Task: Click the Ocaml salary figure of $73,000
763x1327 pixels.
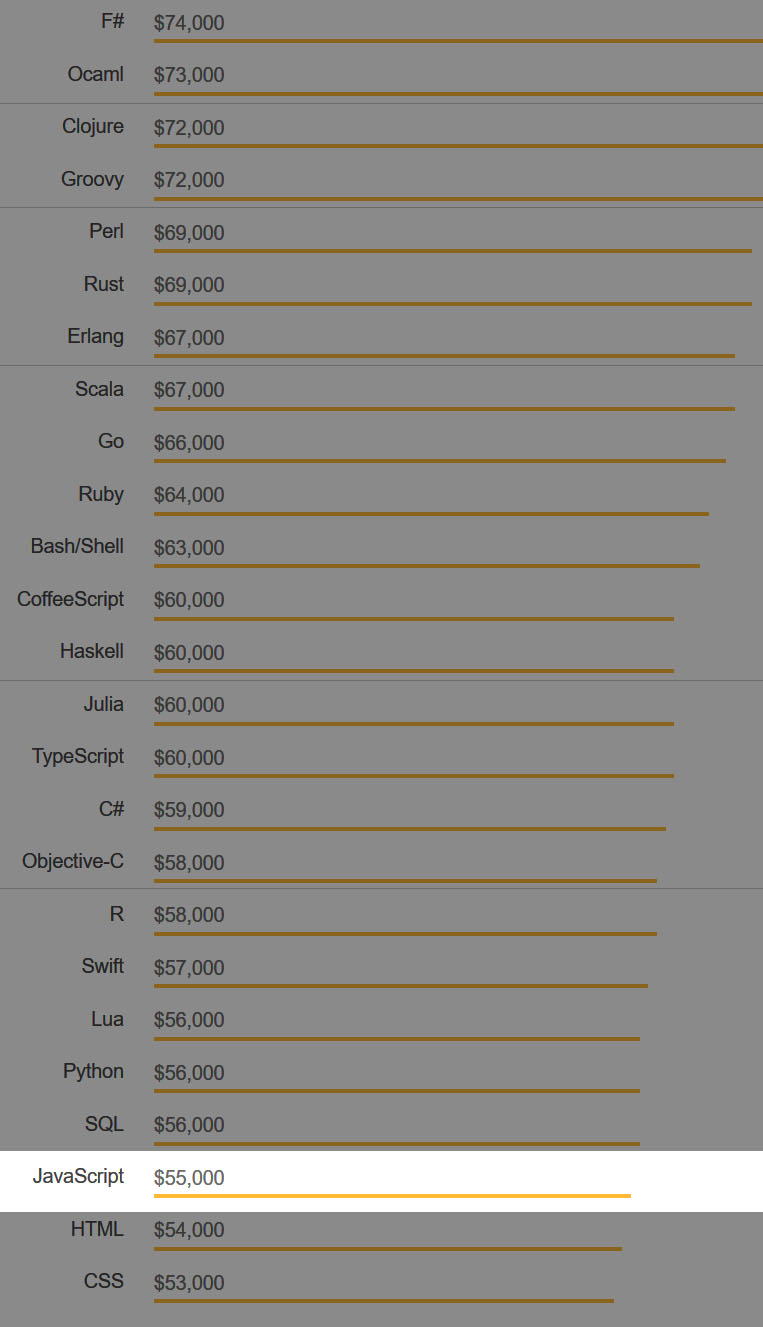Action: [189, 75]
